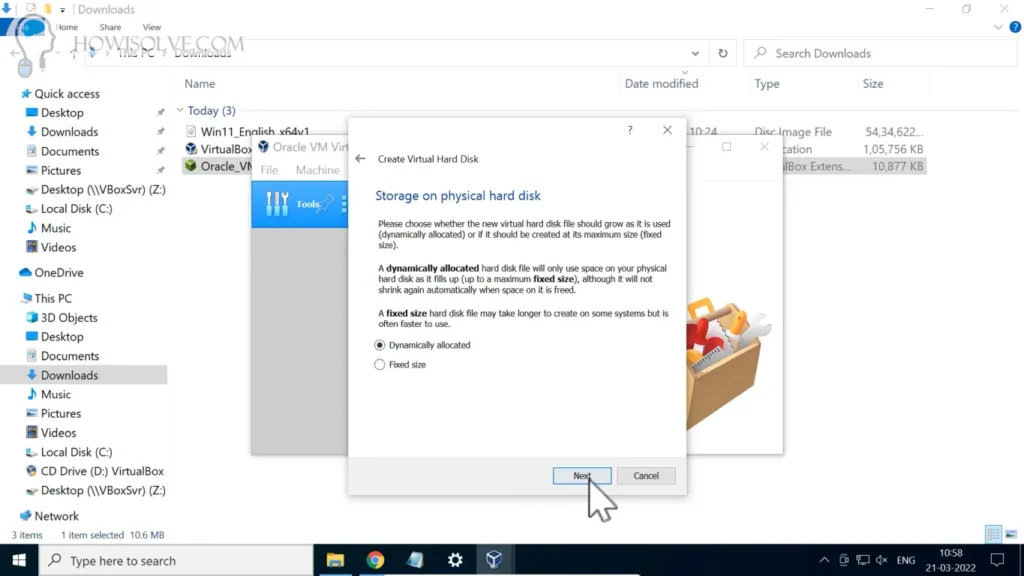Viewport: 1024px width, 576px height.
Task: Click the Search Downloads field
Action: pos(880,53)
